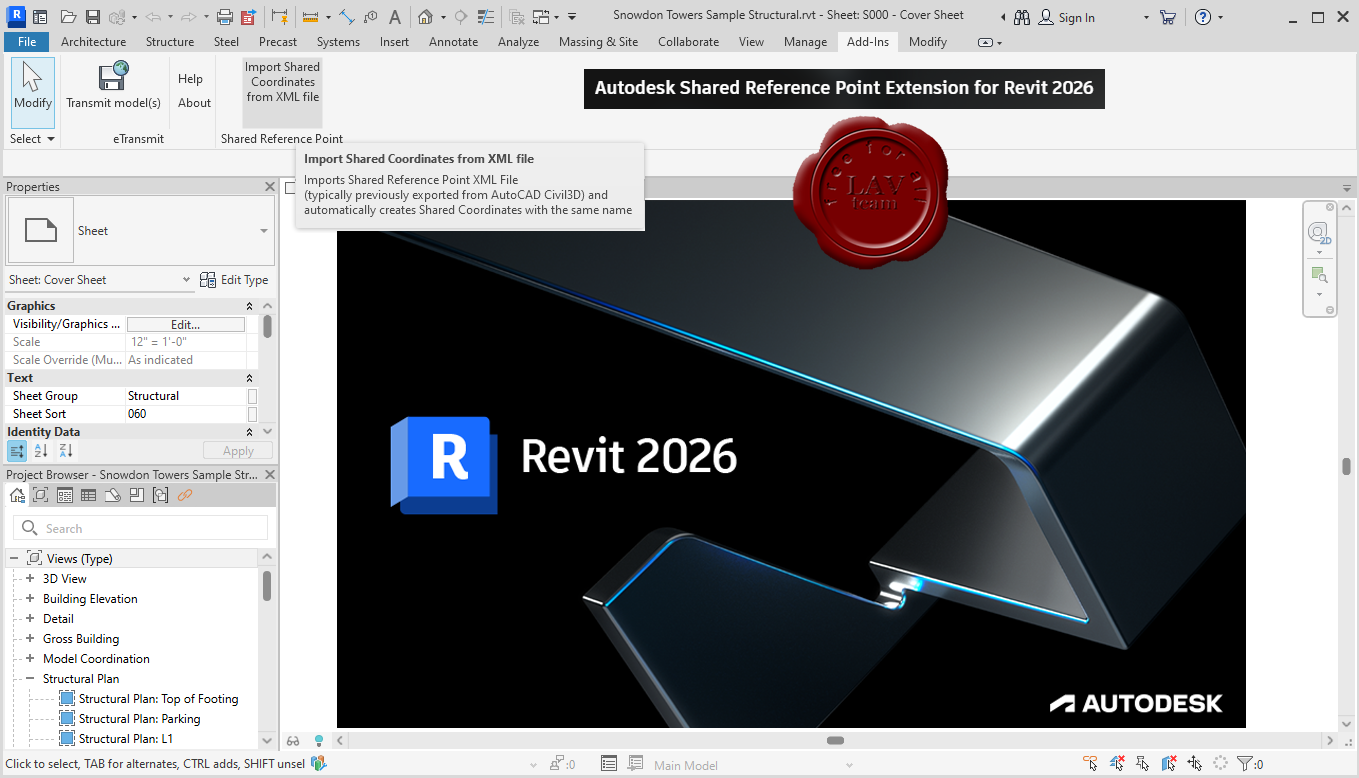Expand the Model Coordination tree node

point(30,659)
